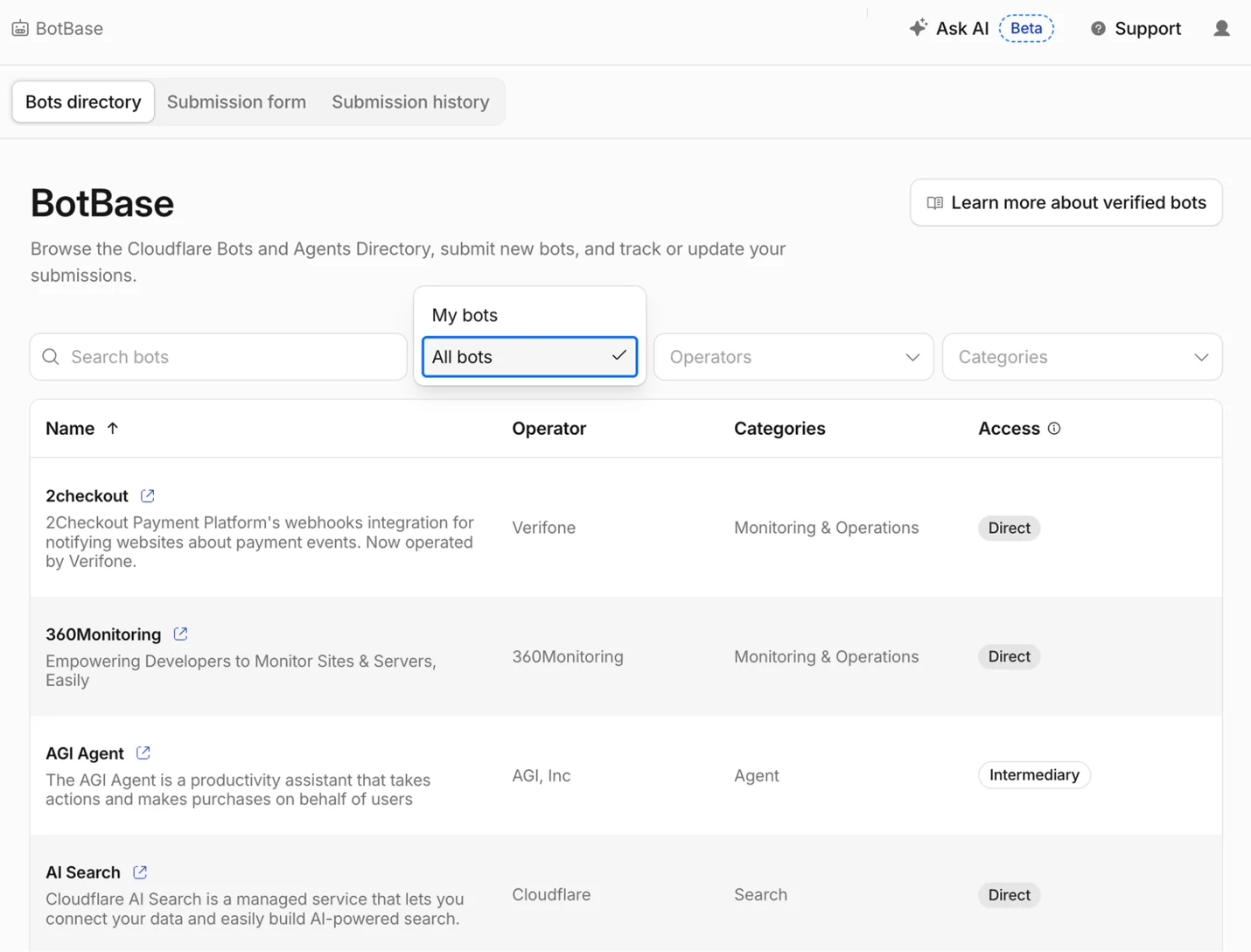Open 360Monitoring external link icon
This screenshot has width=1251, height=952.
pos(181,633)
